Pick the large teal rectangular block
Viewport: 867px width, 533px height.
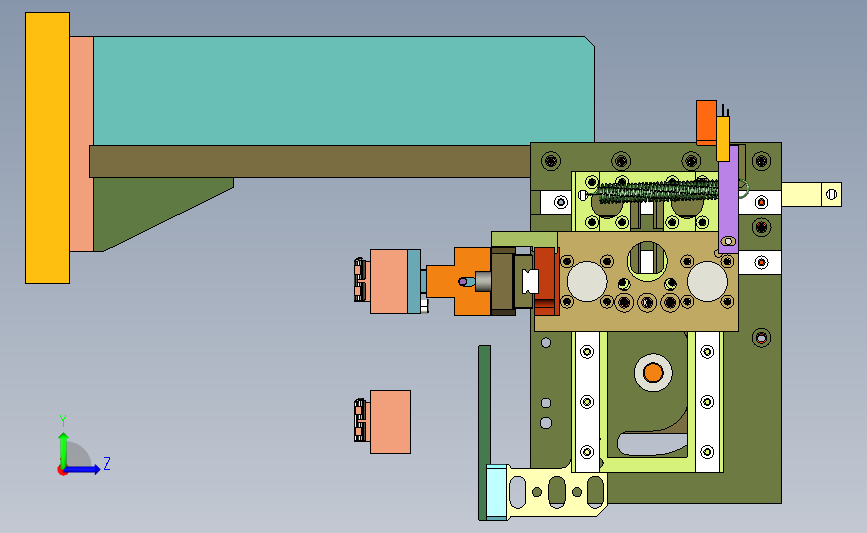click(343, 91)
